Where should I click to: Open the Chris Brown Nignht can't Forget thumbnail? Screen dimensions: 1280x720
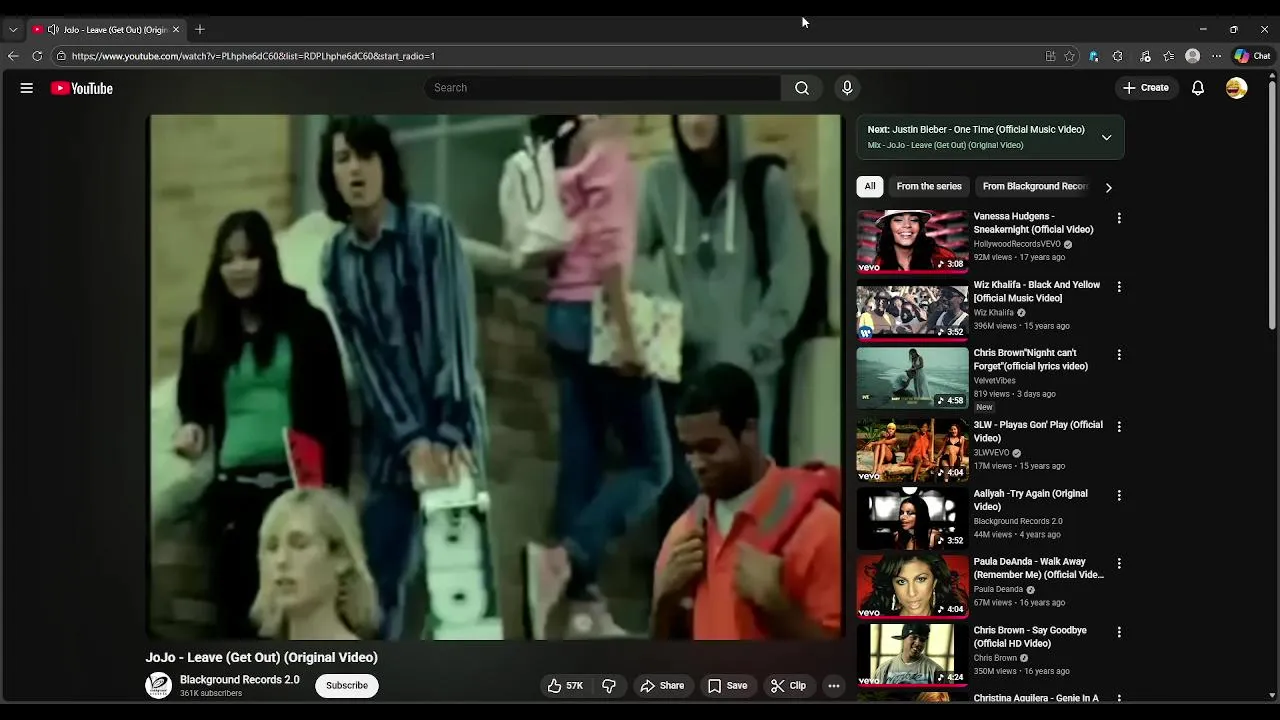912,378
